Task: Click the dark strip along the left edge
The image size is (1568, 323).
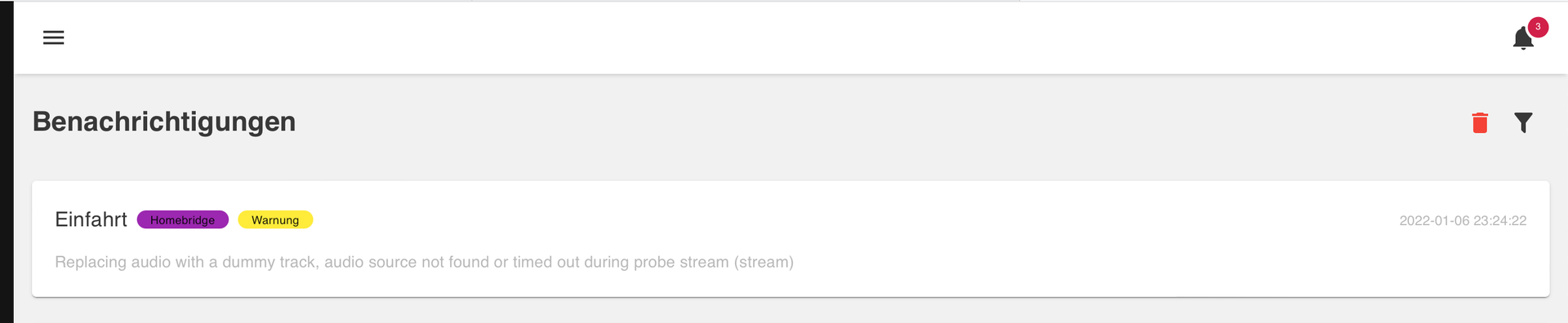Action: [7, 161]
